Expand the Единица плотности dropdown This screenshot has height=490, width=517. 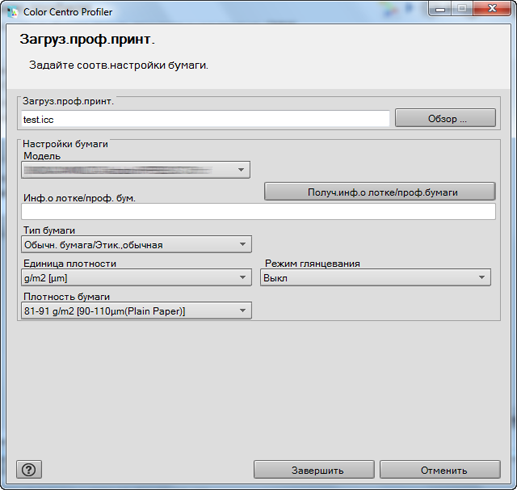click(136, 277)
